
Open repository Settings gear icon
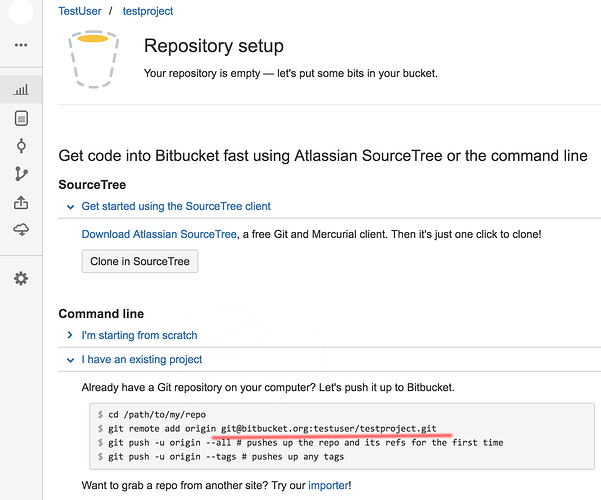coord(21,278)
